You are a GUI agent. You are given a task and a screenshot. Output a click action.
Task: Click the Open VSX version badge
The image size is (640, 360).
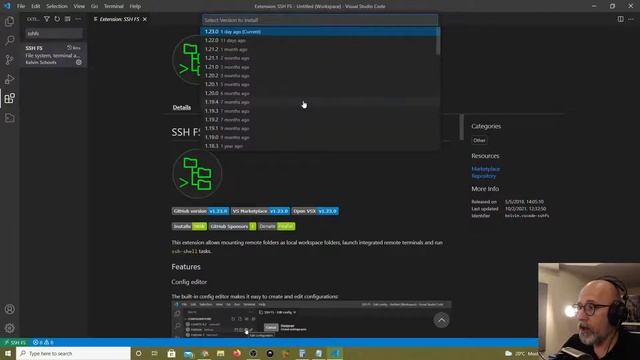pos(315,211)
